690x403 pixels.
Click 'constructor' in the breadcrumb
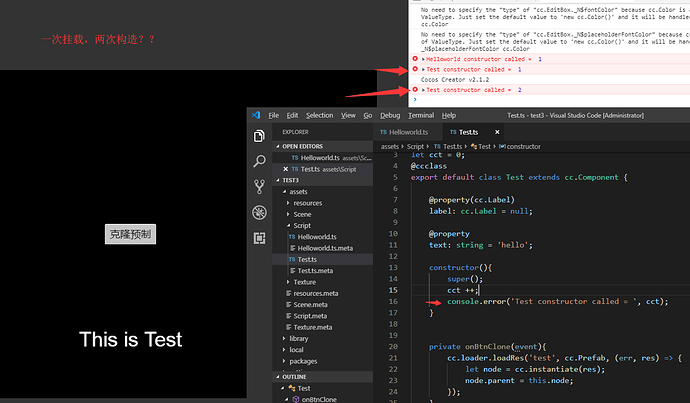pyautogui.click(x=523, y=147)
